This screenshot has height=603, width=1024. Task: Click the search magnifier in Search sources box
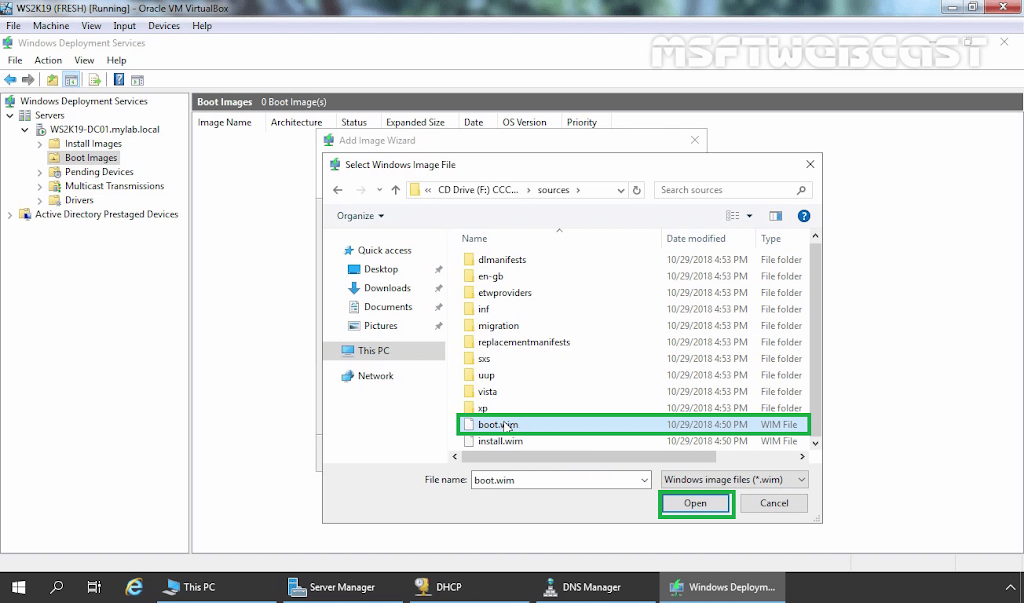[x=801, y=190]
